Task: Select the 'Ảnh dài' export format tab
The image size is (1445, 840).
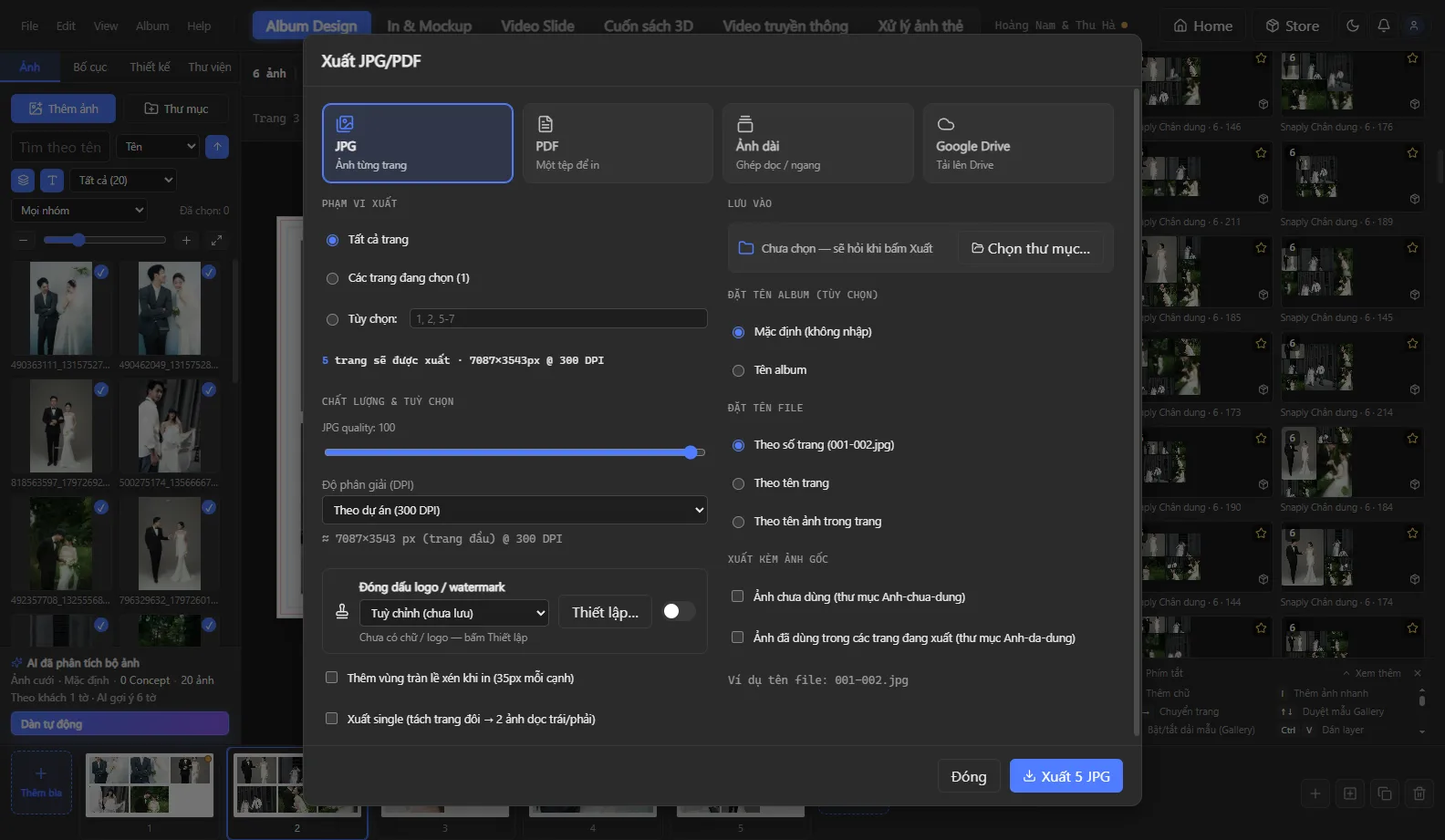Action: 818,143
